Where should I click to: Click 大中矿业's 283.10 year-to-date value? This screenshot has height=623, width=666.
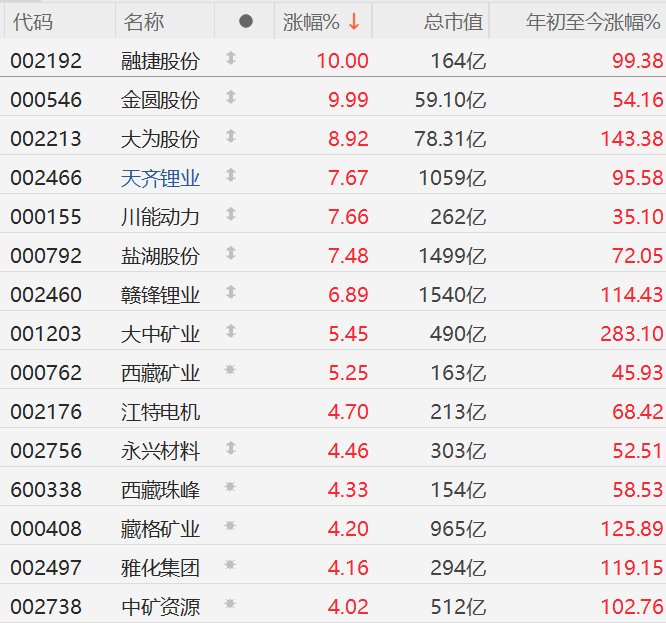point(632,334)
